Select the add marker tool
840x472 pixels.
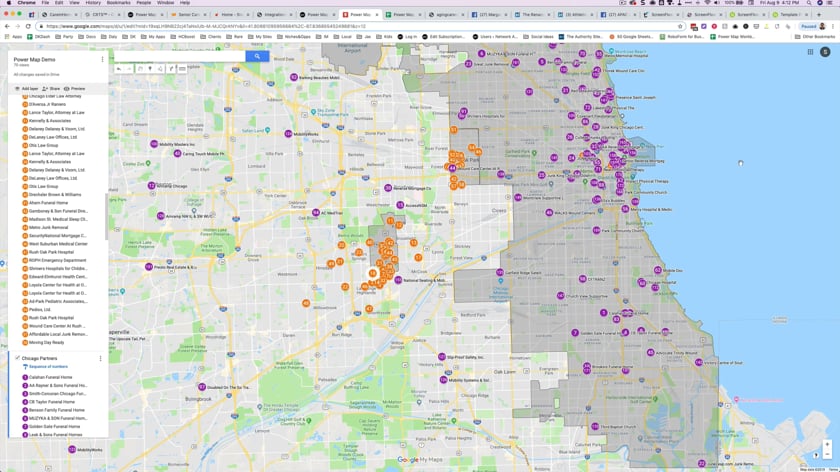click(150, 69)
